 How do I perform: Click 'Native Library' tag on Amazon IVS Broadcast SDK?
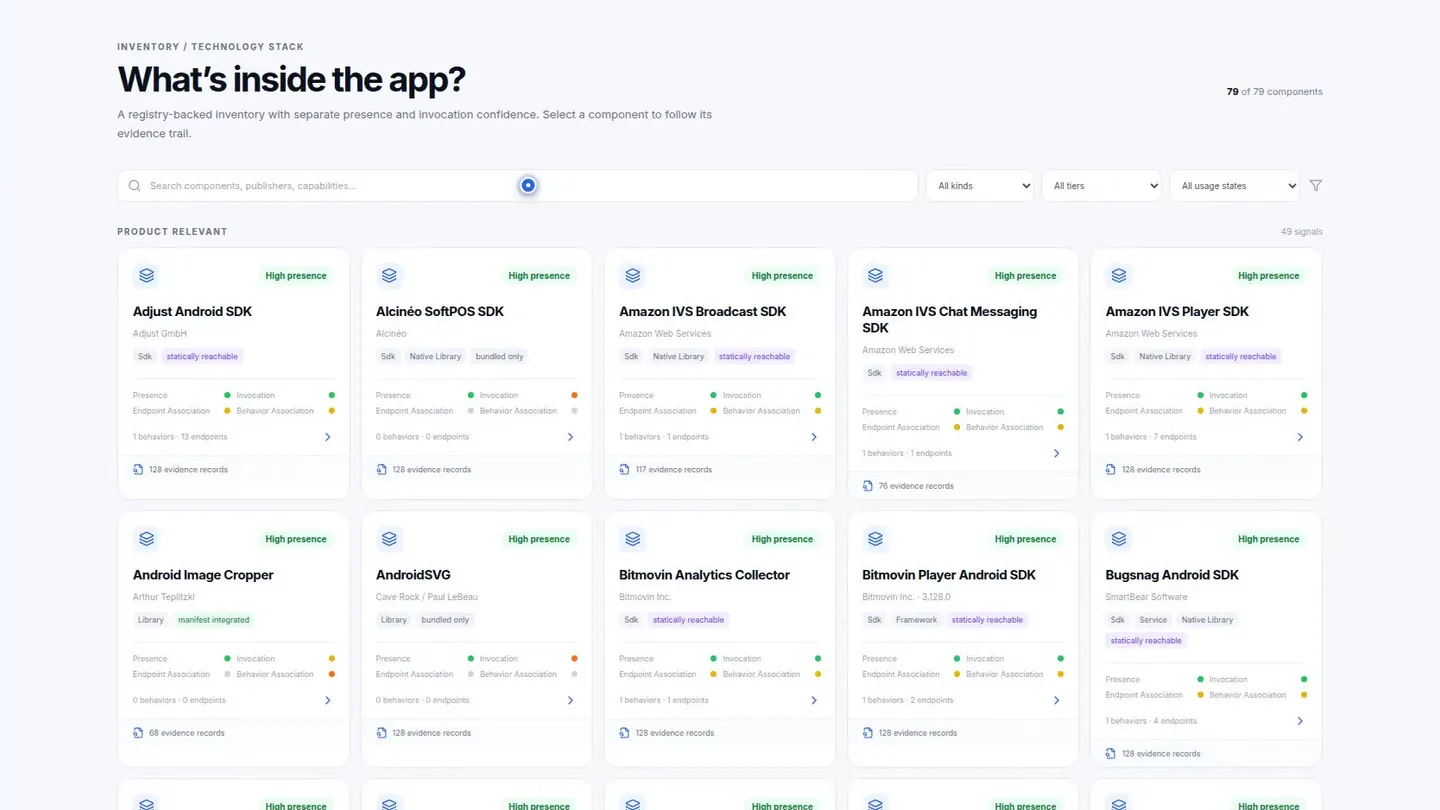coord(678,356)
